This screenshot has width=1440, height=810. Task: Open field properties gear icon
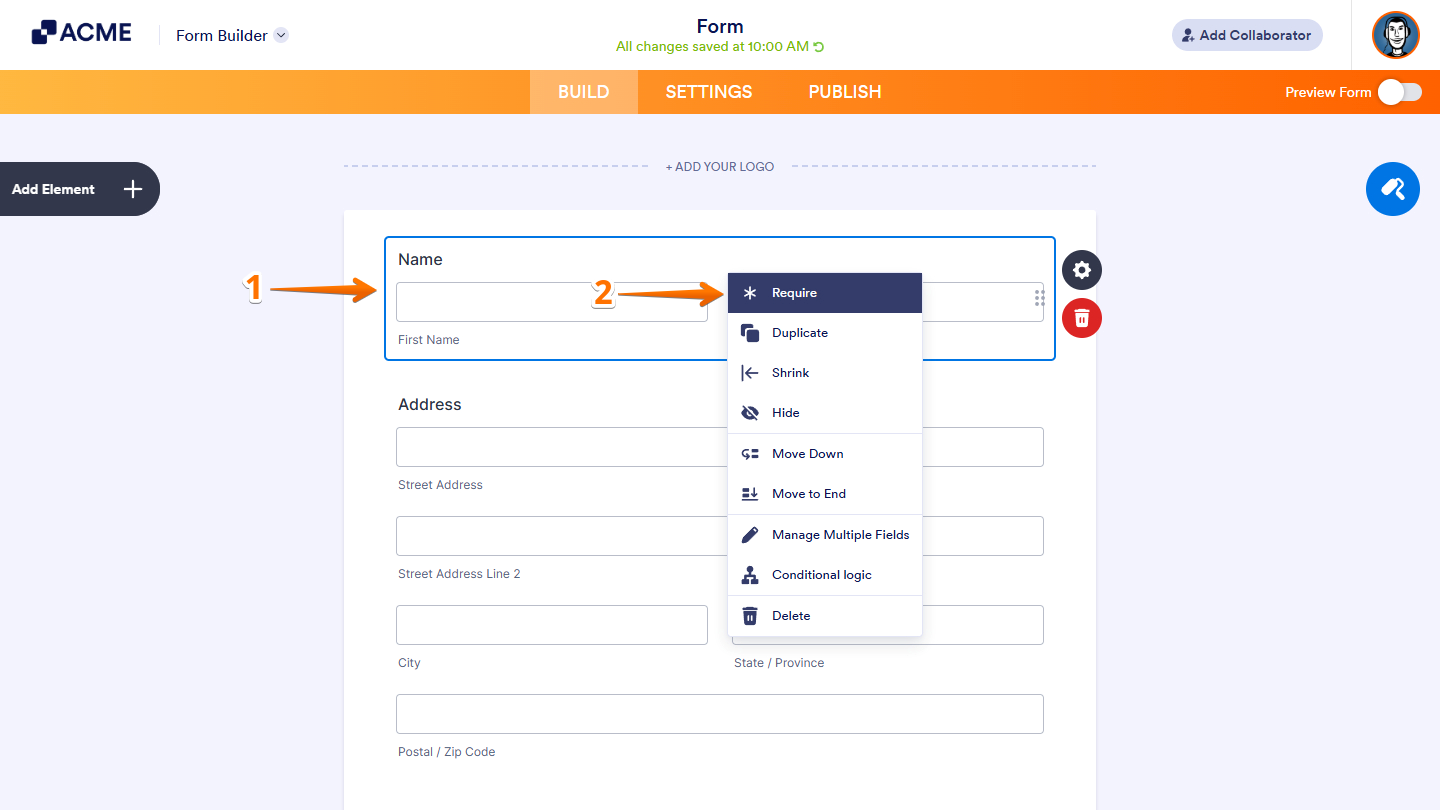point(1081,270)
